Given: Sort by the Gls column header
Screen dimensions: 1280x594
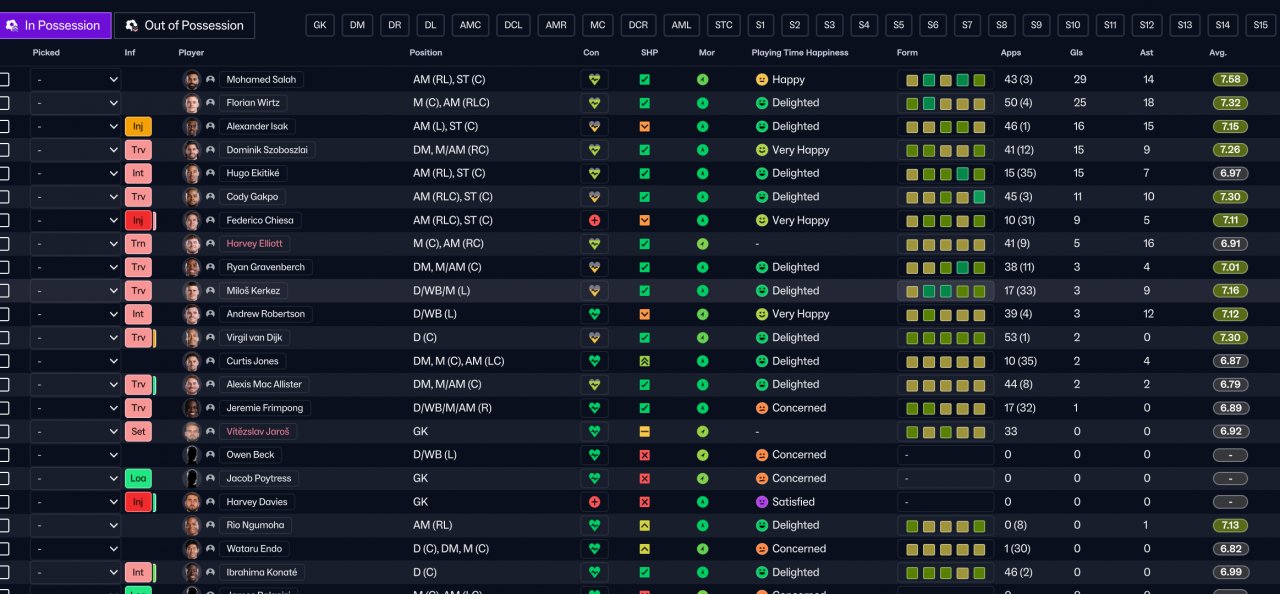Looking at the screenshot, I should (1076, 52).
